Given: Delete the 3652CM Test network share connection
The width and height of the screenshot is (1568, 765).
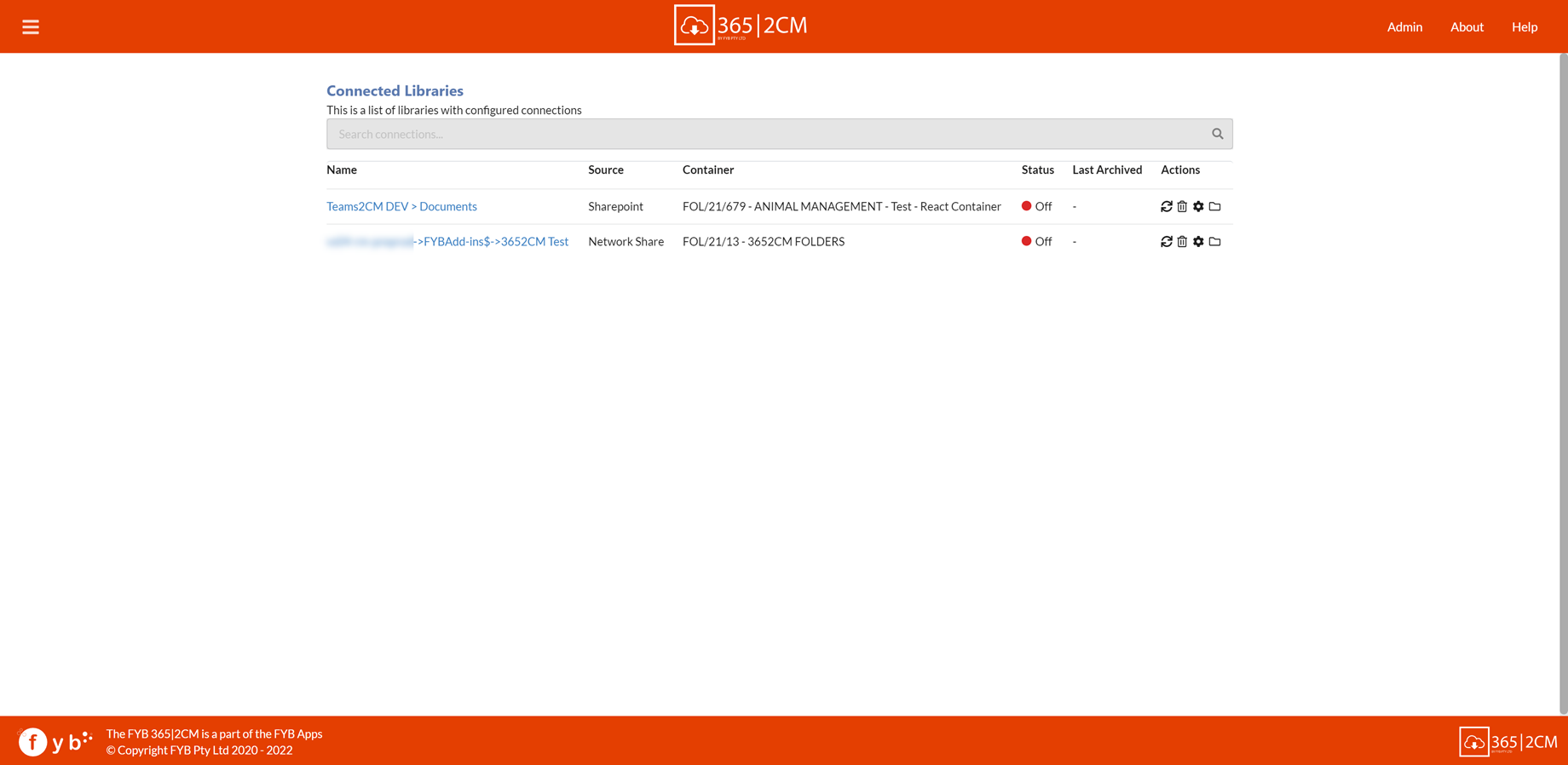Looking at the screenshot, I should [x=1182, y=242].
